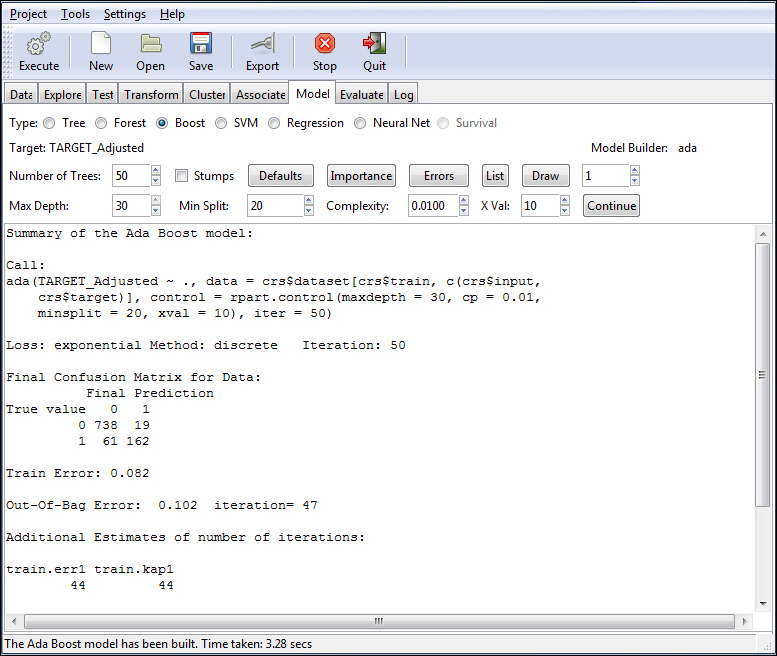Image resolution: width=777 pixels, height=656 pixels.
Task: Increase Min Split with up arrow
Action: [309, 200]
